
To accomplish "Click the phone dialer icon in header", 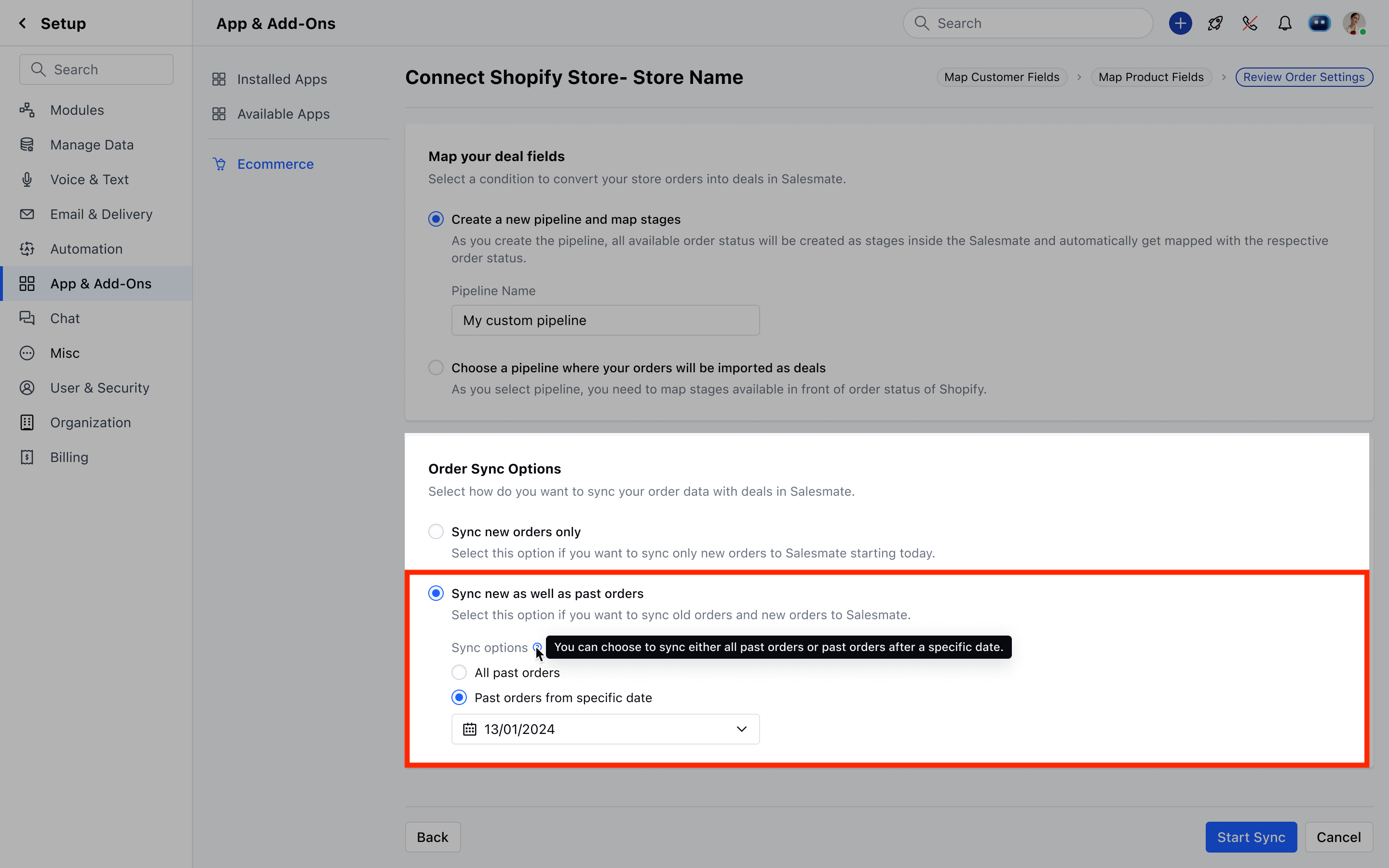I will 1250,23.
